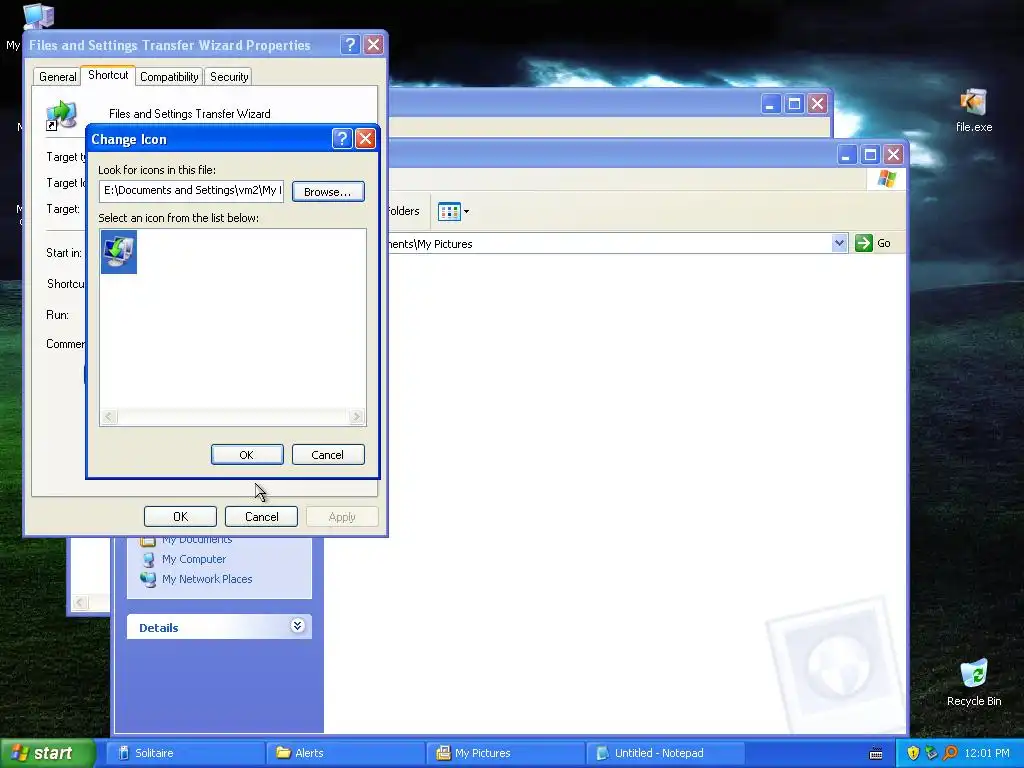The height and width of the screenshot is (768, 1024).
Task: Click the Properties window help question mark
Action: [x=350, y=44]
